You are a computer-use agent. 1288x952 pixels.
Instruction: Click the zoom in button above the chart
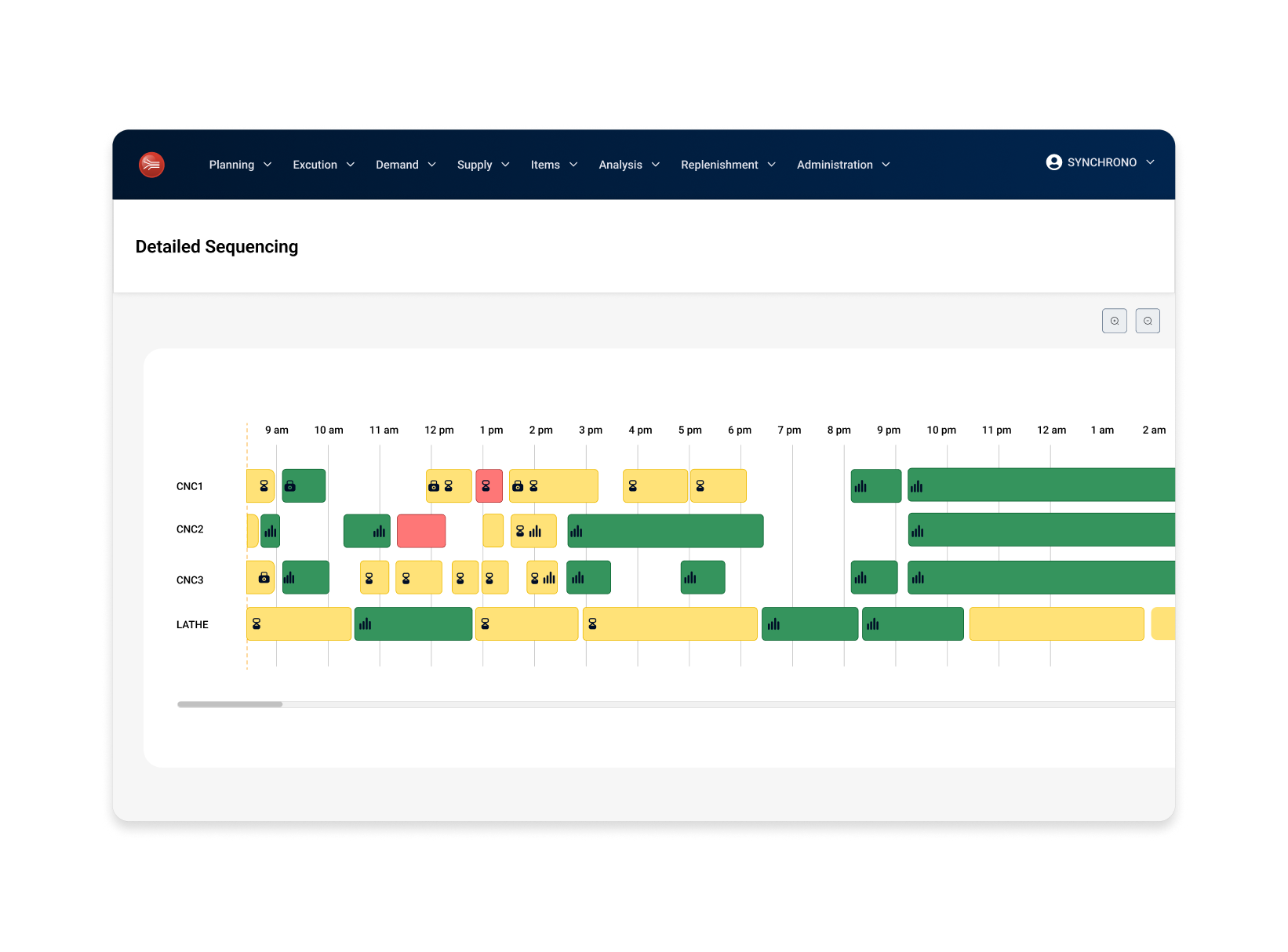[1114, 320]
